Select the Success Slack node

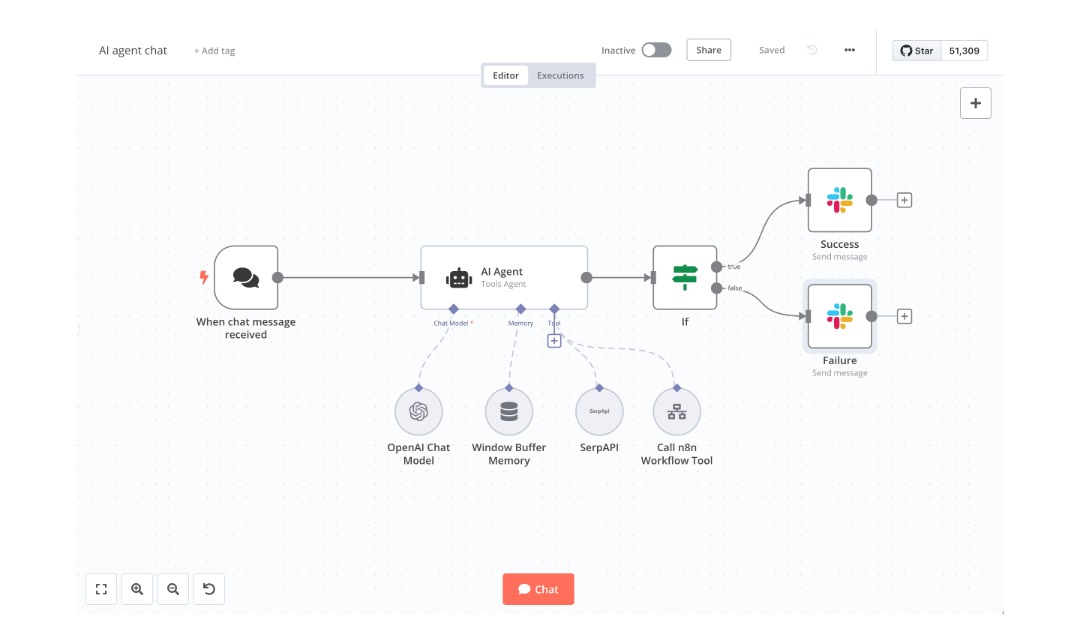click(x=839, y=200)
